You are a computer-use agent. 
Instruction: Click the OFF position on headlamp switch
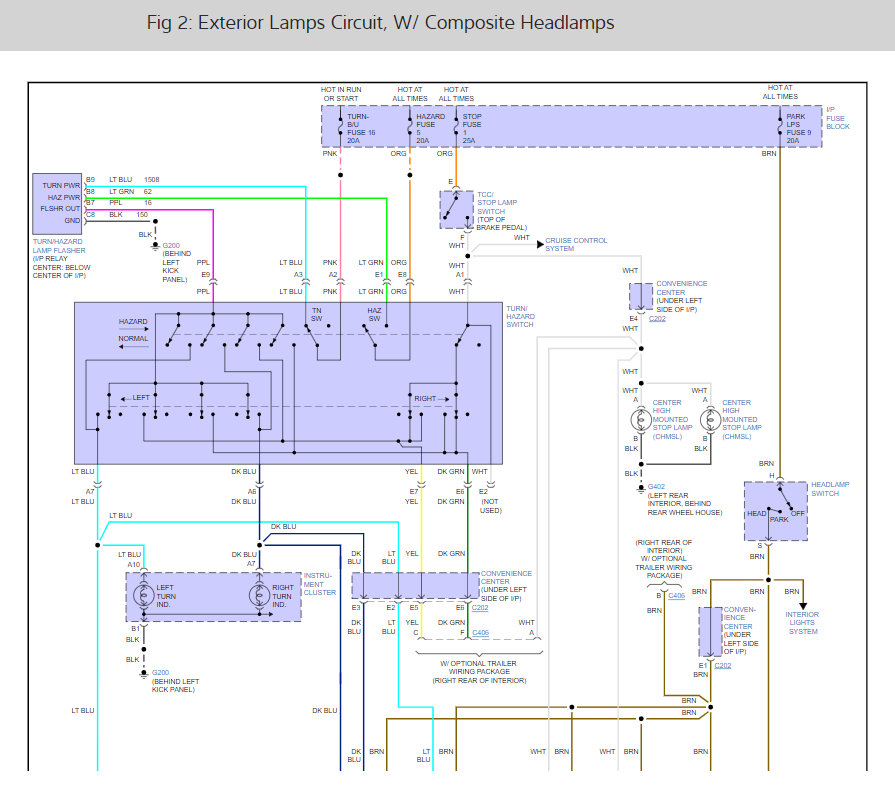[798, 514]
